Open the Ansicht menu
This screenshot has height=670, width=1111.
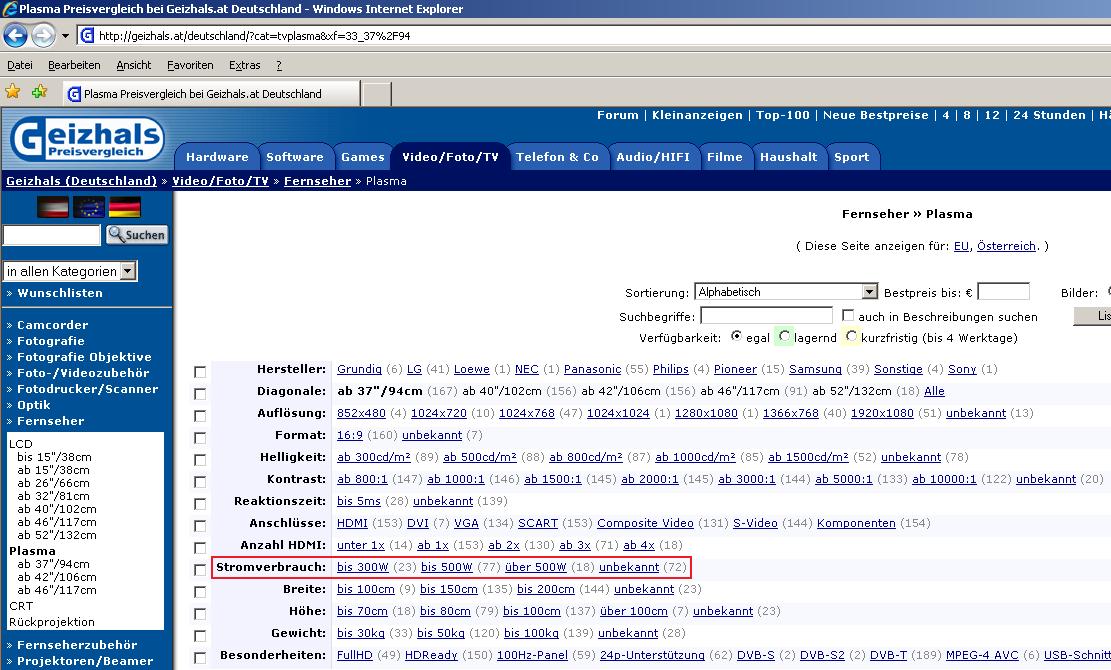(134, 65)
